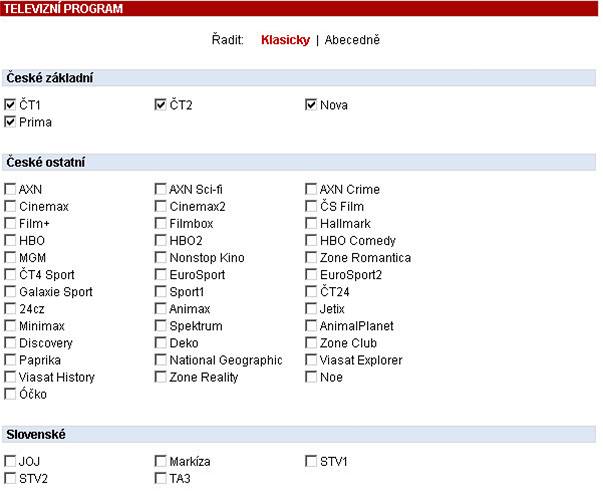Select the ČT24 channel checkbox
Screen dimensions: 603x495
(311, 292)
